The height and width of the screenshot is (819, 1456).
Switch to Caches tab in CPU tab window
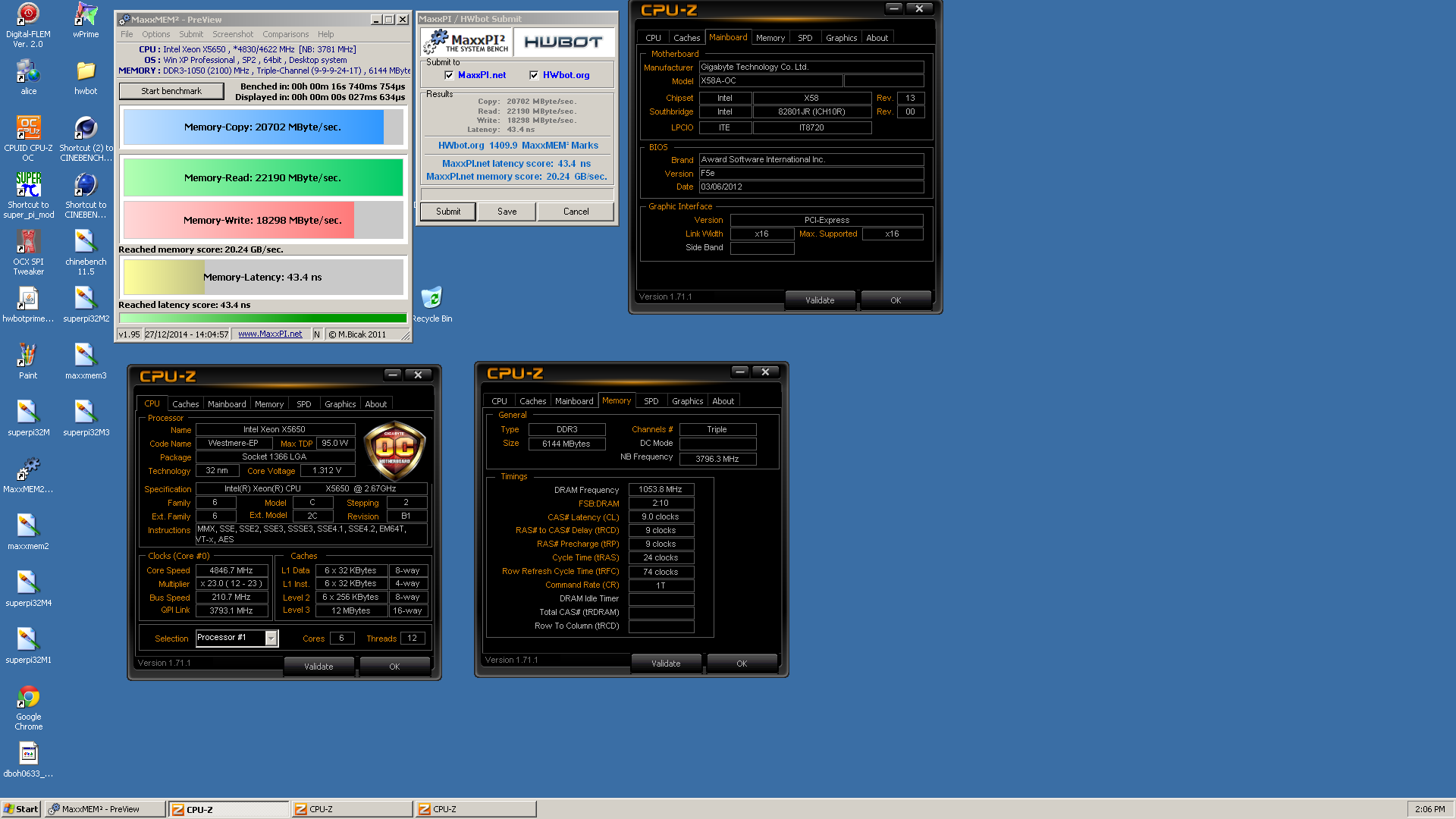tap(185, 404)
